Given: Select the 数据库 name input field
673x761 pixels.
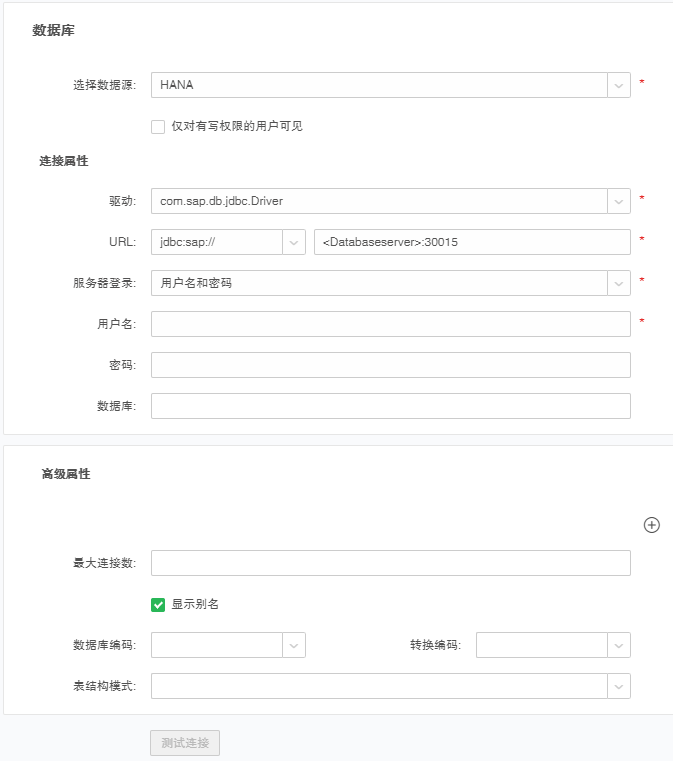Looking at the screenshot, I should (390, 405).
